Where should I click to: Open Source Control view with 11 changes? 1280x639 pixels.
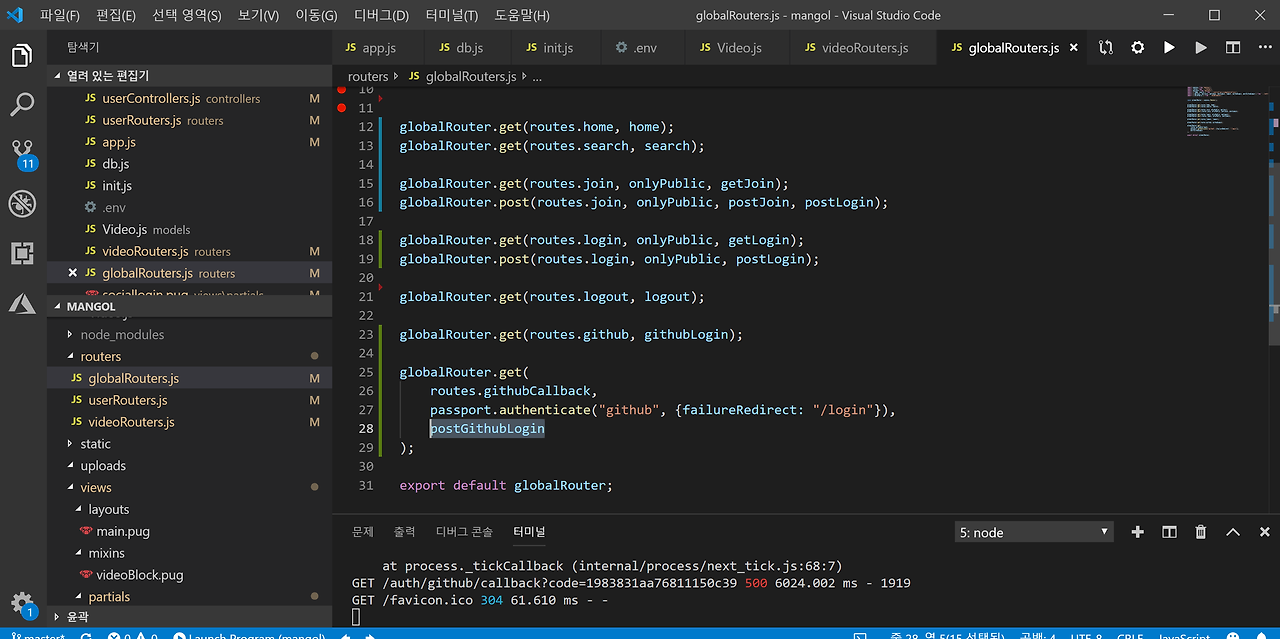click(22, 153)
